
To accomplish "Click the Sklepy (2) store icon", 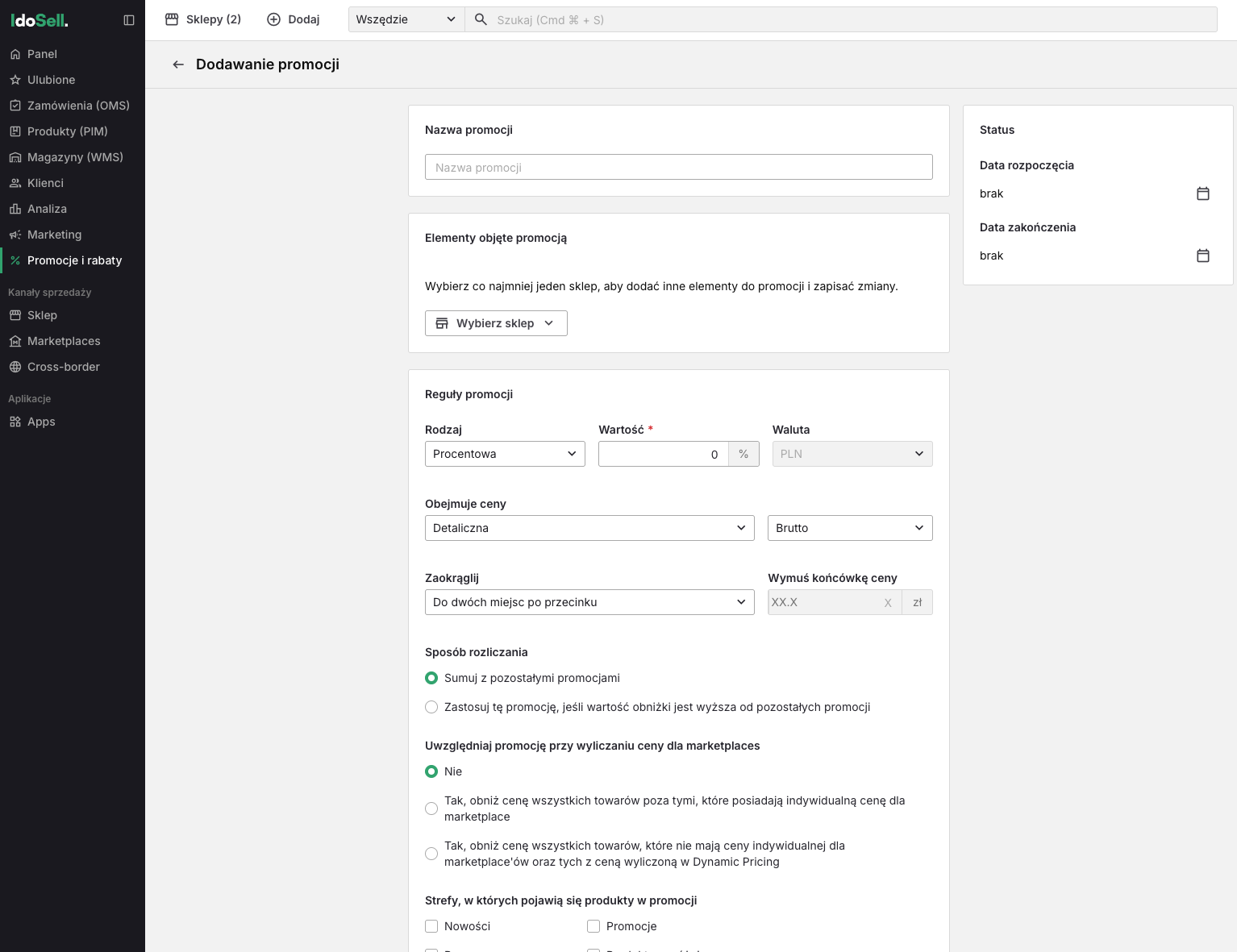I will click(172, 19).
